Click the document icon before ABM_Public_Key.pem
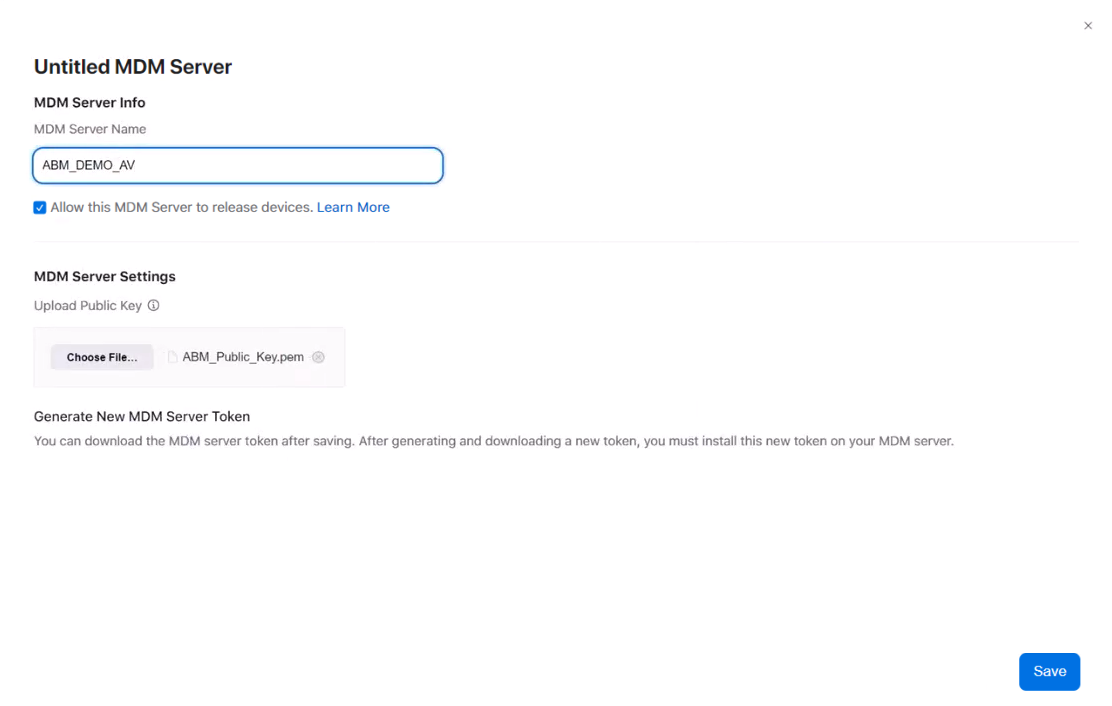This screenshot has width=1112, height=706. point(172,357)
